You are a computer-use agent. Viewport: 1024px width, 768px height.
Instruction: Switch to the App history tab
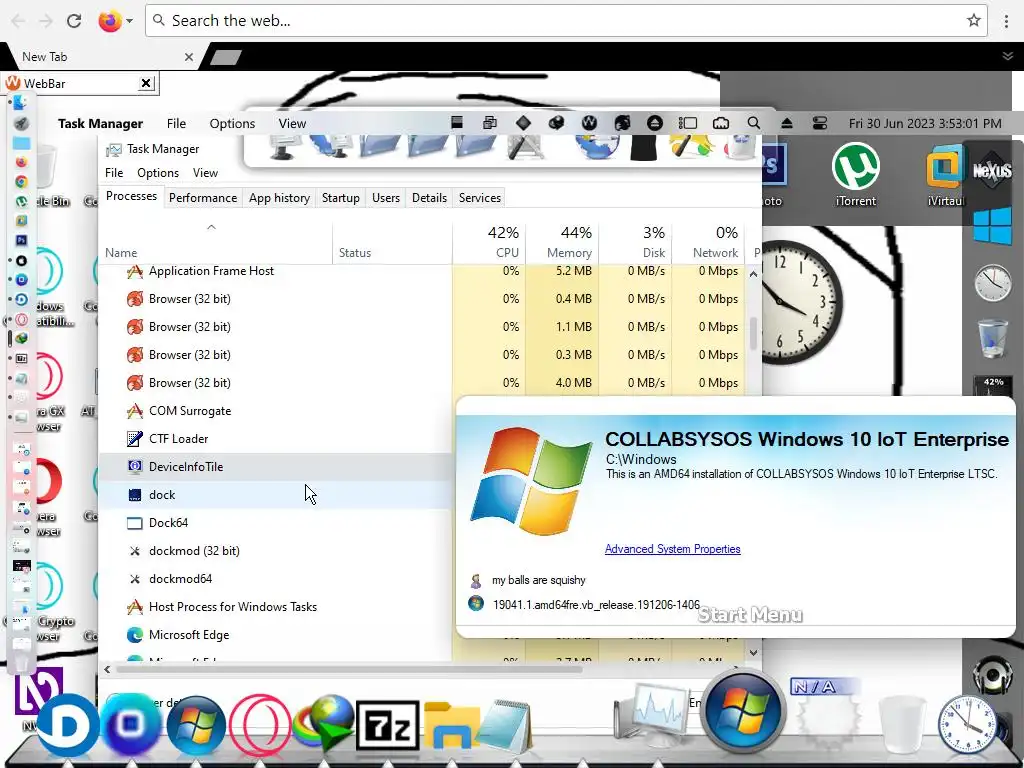[x=279, y=198]
